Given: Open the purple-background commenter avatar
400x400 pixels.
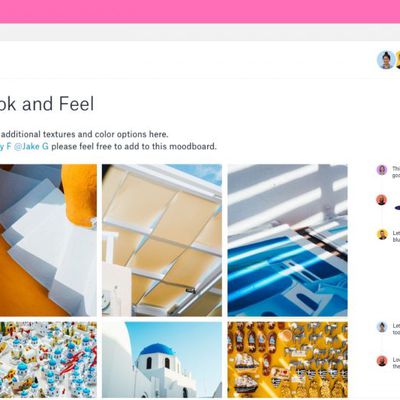Looking at the screenshot, I should tap(382, 170).
